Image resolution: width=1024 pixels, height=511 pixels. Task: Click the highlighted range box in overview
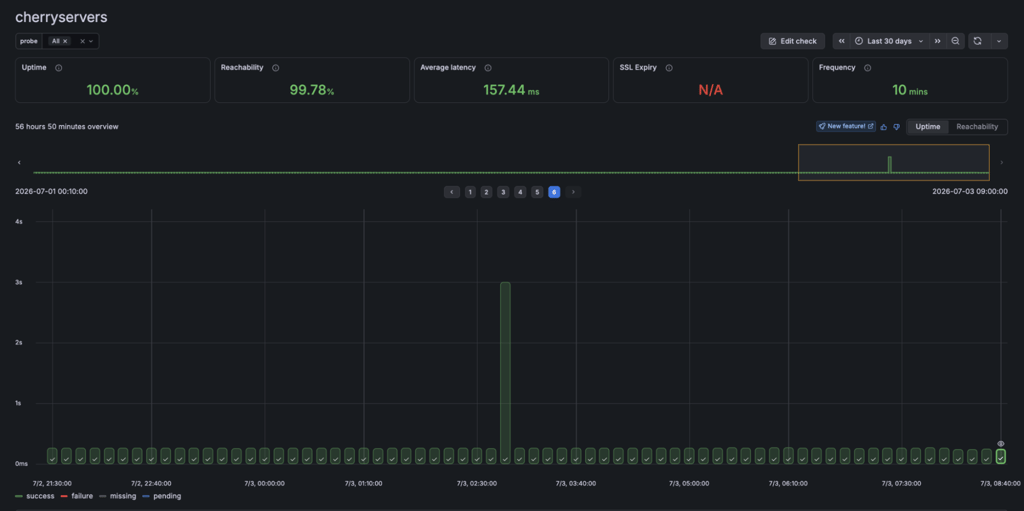click(x=893, y=162)
